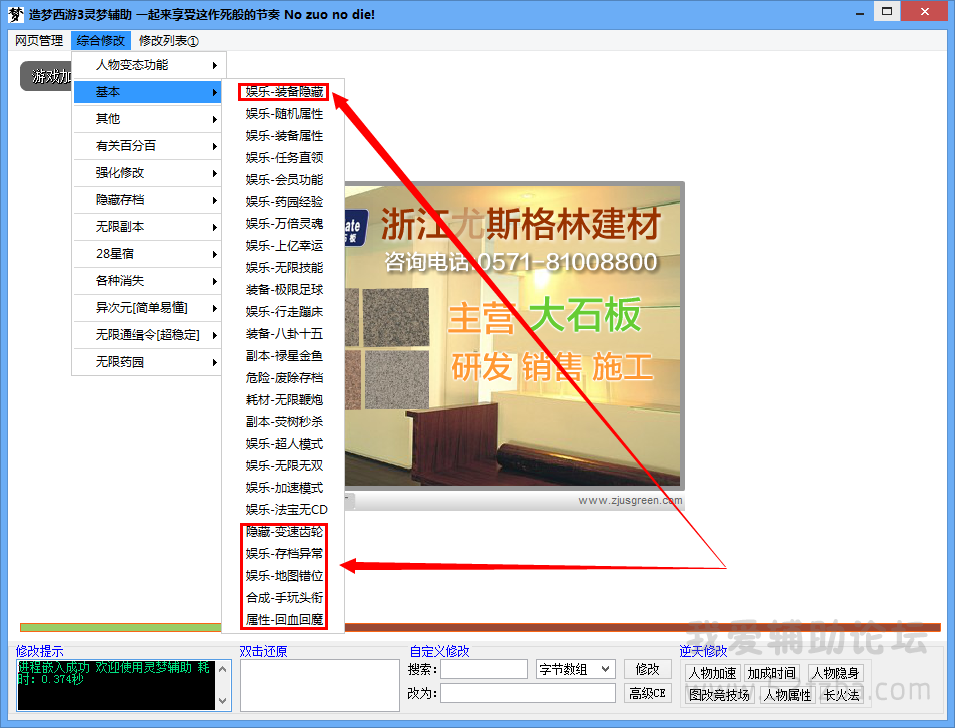Pick 装备-八卦十五 menu entry
955x728 pixels.
click(284, 334)
